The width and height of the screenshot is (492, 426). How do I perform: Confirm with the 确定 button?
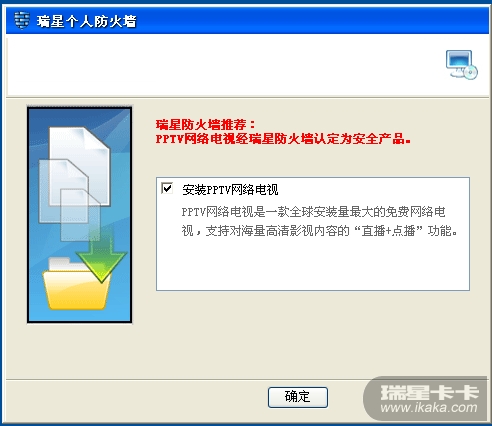298,397
